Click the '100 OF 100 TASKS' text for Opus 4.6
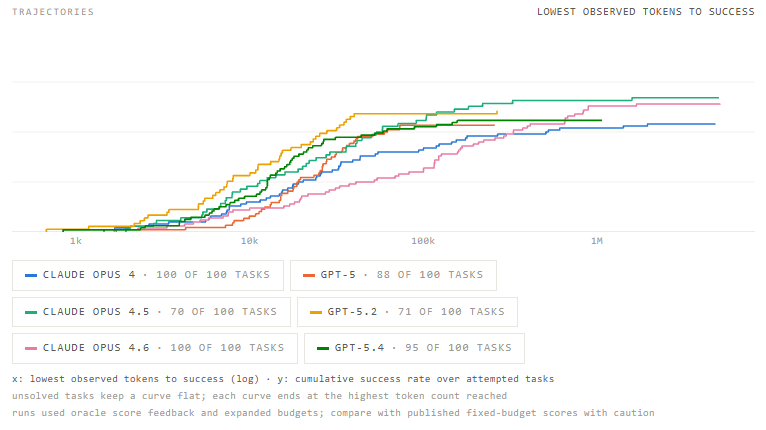Screen dimensions: 766x430 pyautogui.click(x=227, y=348)
